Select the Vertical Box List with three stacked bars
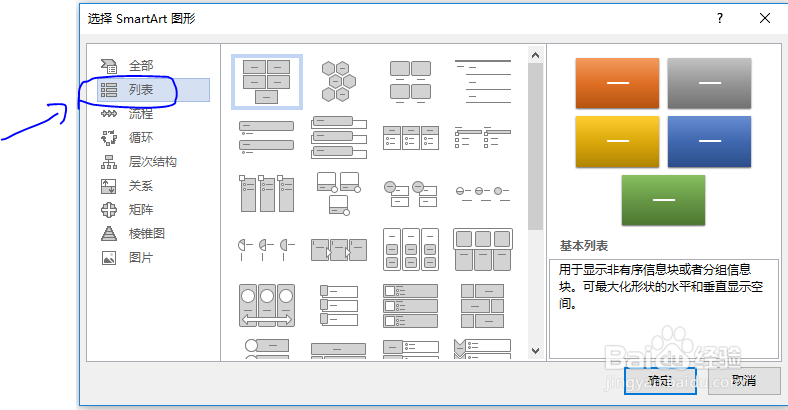This screenshot has width=788, height=410. [x=339, y=137]
